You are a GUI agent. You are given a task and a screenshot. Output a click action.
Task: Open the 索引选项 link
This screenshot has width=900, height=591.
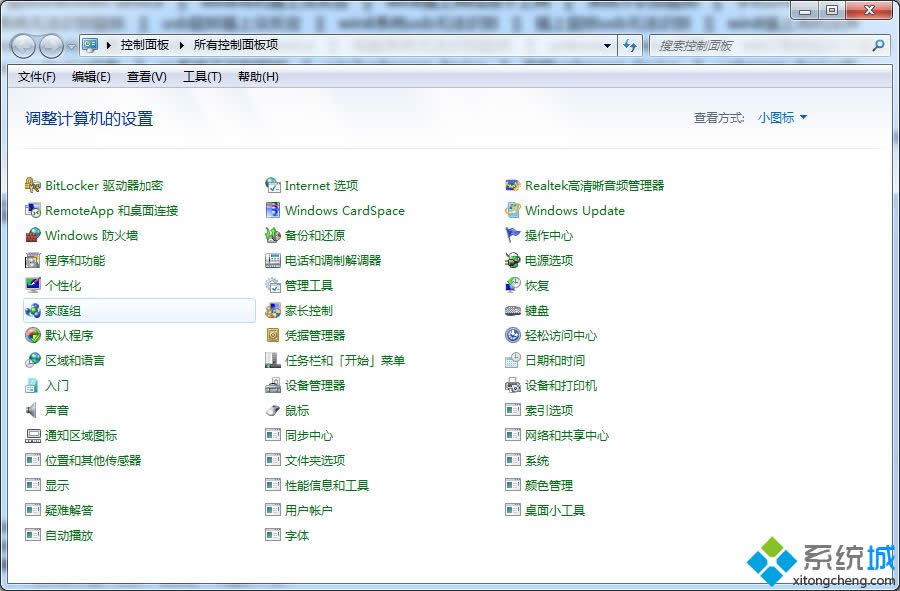click(x=549, y=410)
